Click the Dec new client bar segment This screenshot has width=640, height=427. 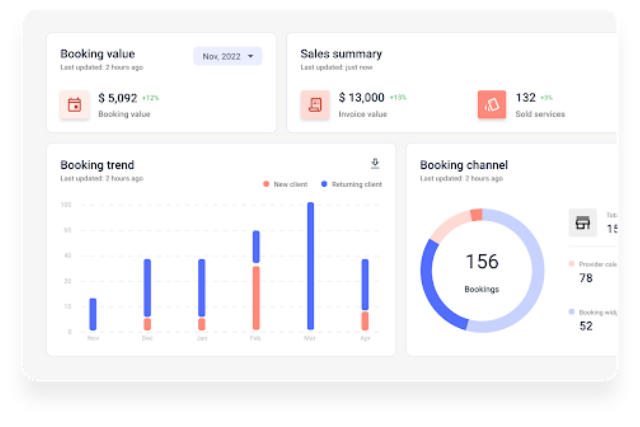point(147,324)
